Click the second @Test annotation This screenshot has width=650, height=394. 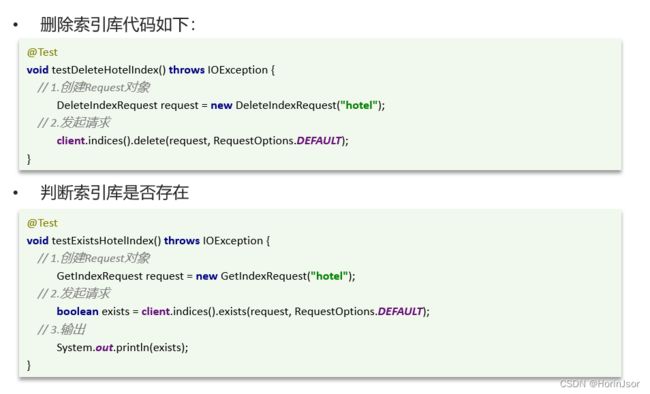pyautogui.click(x=42, y=223)
